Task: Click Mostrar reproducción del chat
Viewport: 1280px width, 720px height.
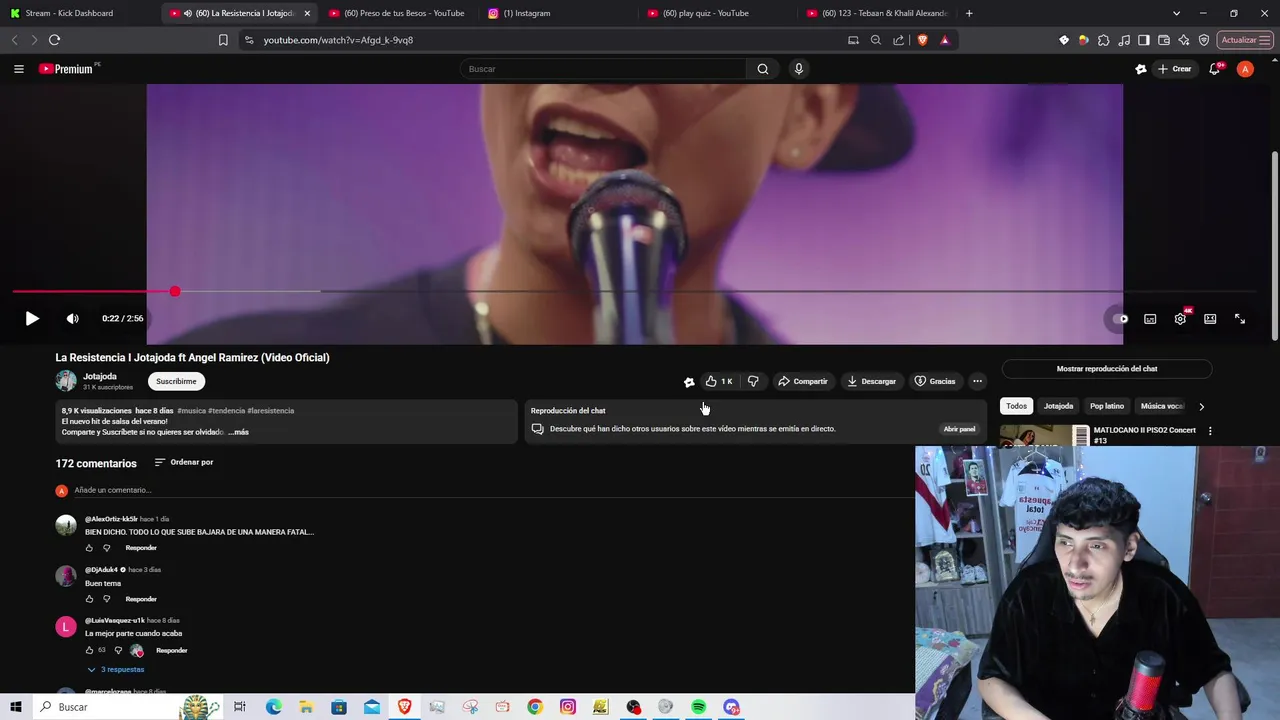Action: coord(1107,369)
